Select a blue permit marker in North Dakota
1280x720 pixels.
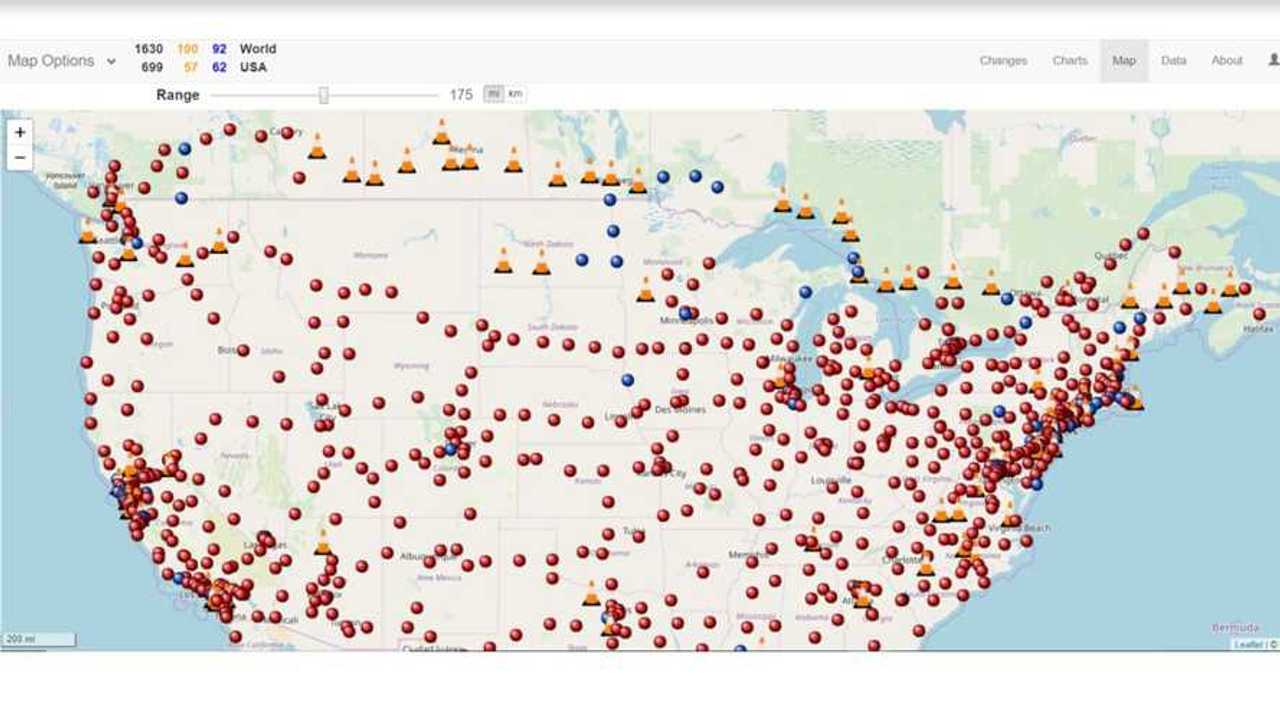tap(581, 258)
